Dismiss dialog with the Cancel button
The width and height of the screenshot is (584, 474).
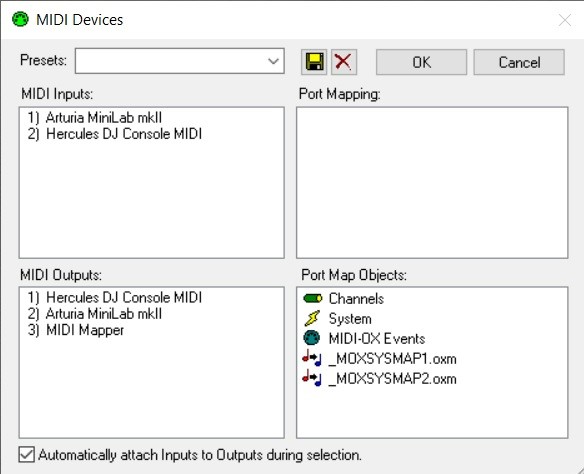pyautogui.click(x=519, y=62)
